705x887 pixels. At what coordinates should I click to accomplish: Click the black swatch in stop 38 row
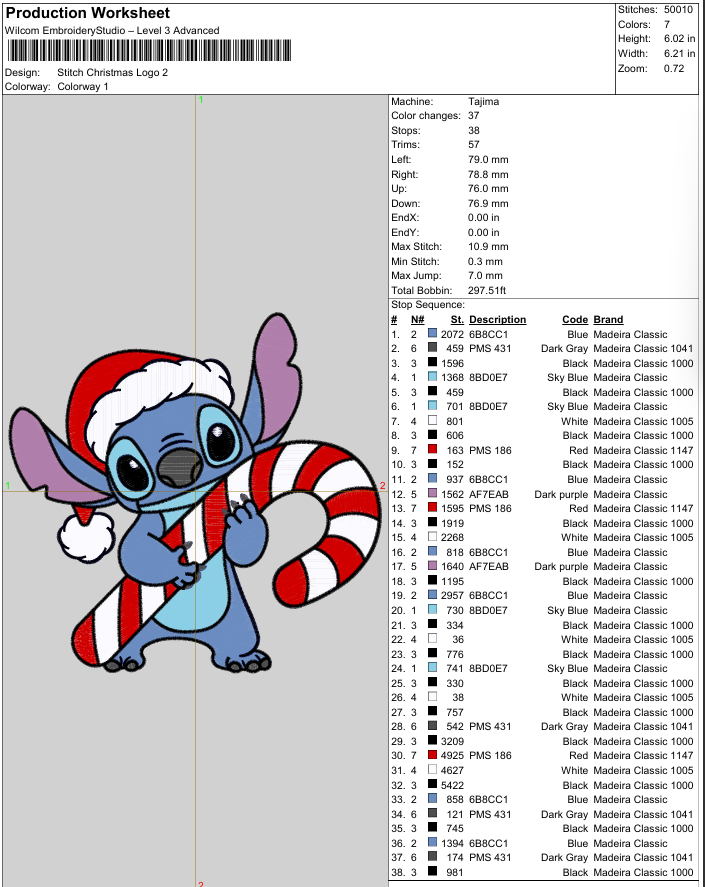click(x=432, y=872)
